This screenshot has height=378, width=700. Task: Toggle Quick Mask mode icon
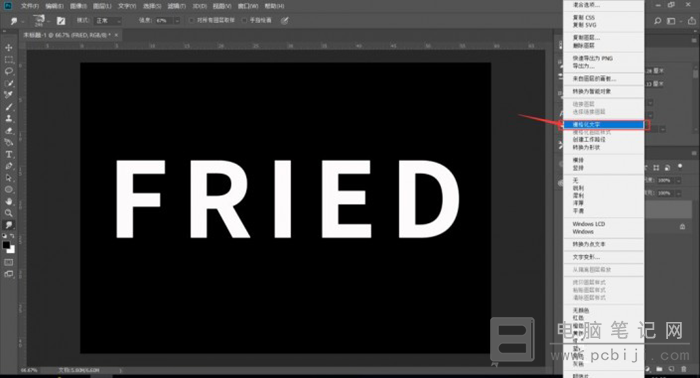coord(8,262)
